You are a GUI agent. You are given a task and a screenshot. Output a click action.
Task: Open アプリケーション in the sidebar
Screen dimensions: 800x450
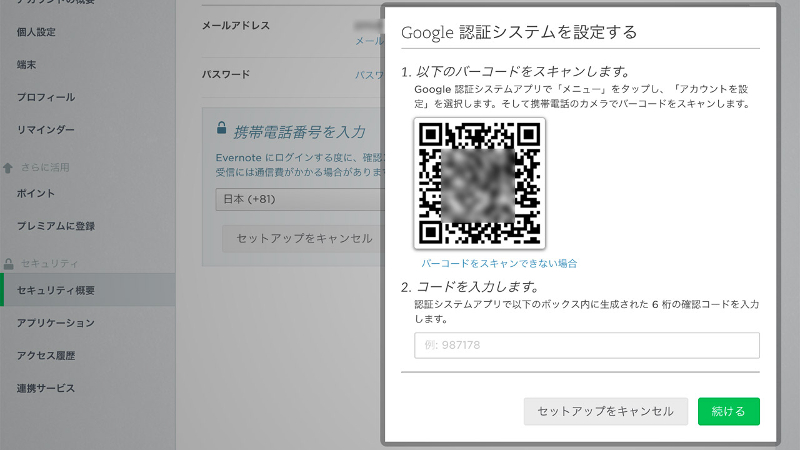56,323
